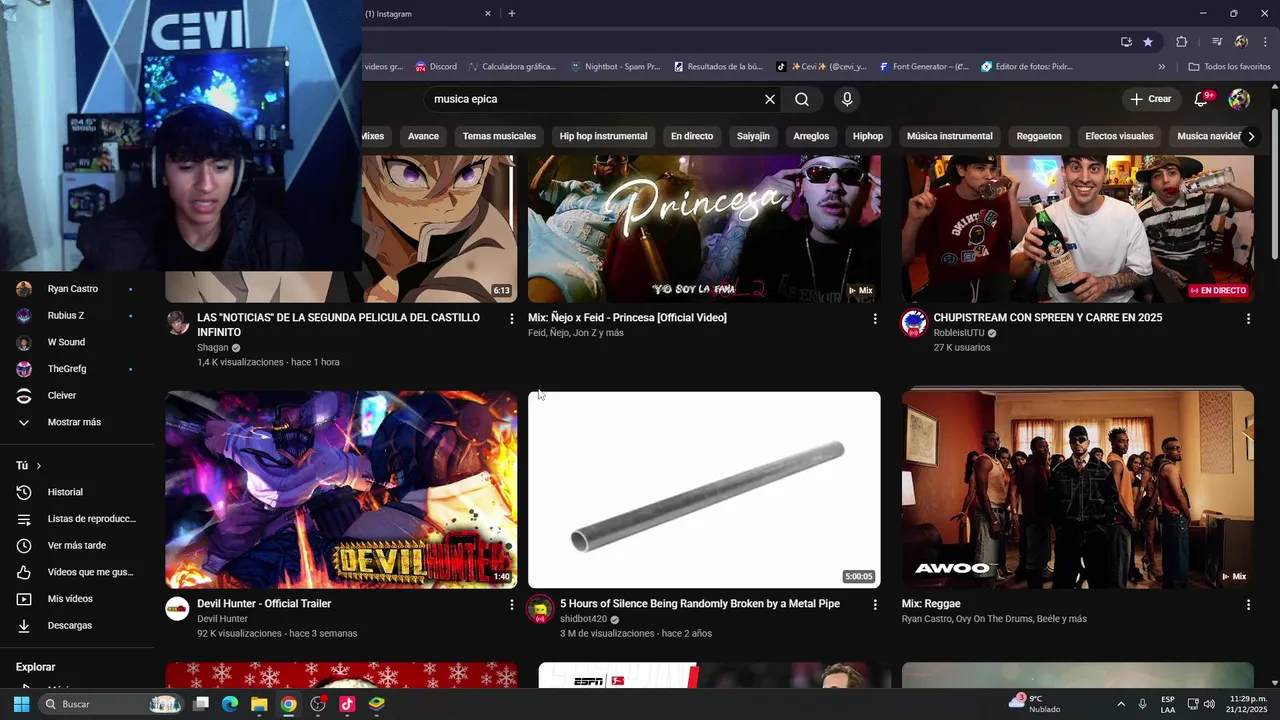Open File Explorer from taskbar
The width and height of the screenshot is (1280, 720).
pyautogui.click(x=259, y=704)
